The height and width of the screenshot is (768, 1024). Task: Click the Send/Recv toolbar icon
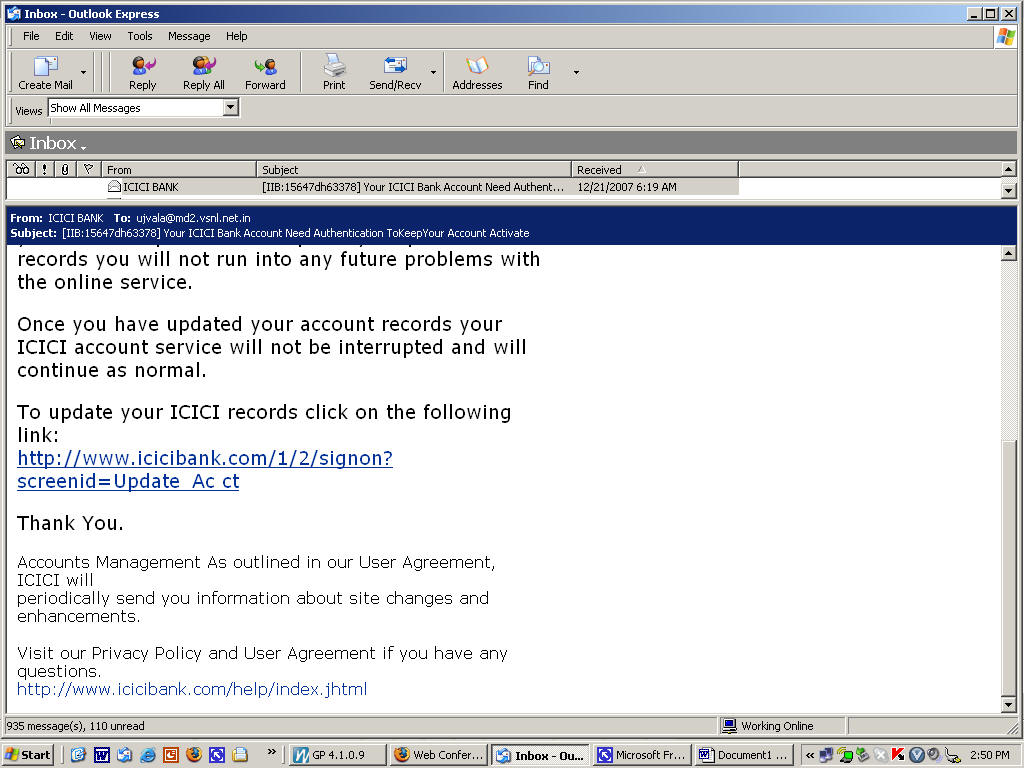pos(395,72)
